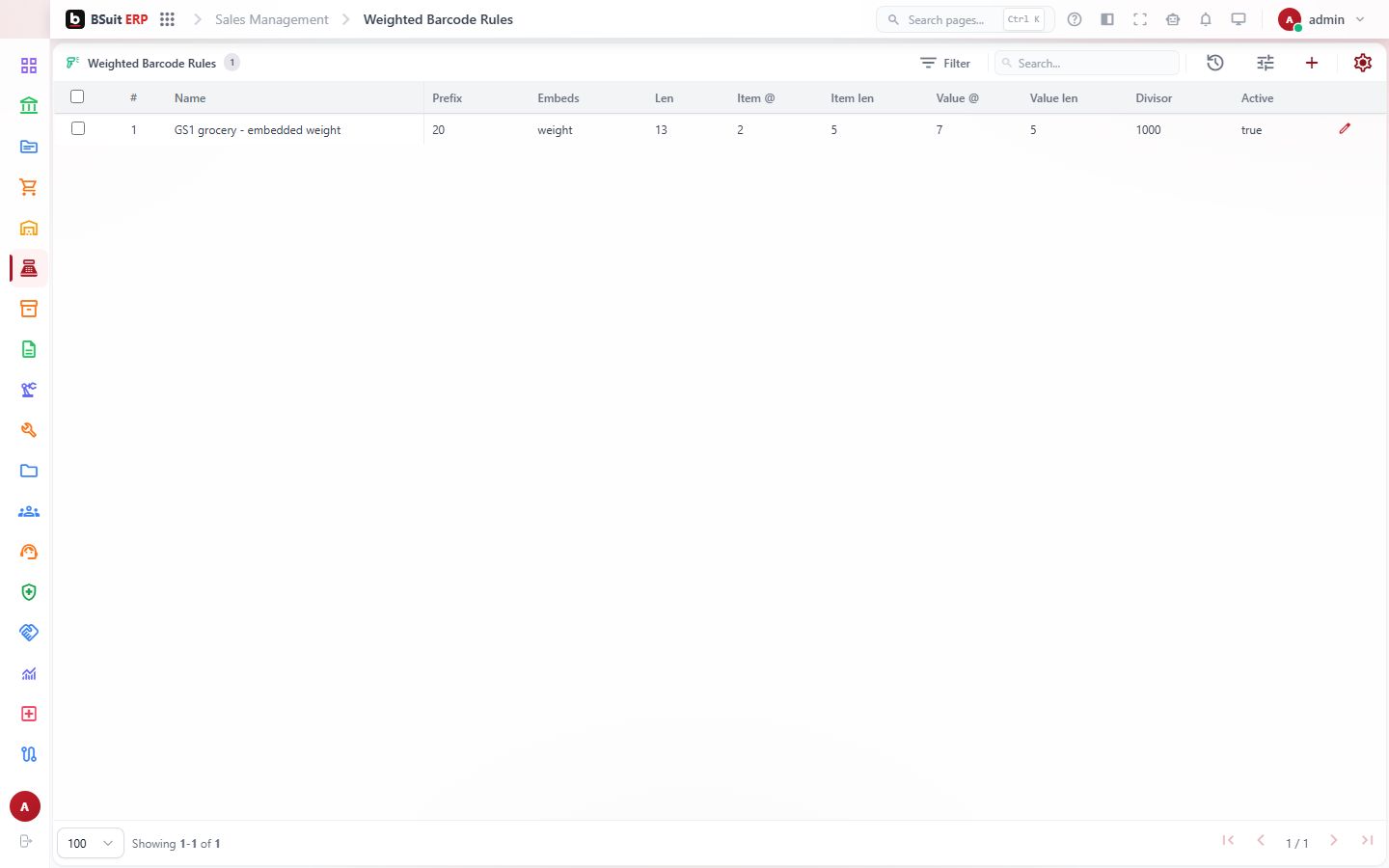This screenshot has width=1389, height=868.
Task: Click the Divisor column header
Action: [1154, 98]
